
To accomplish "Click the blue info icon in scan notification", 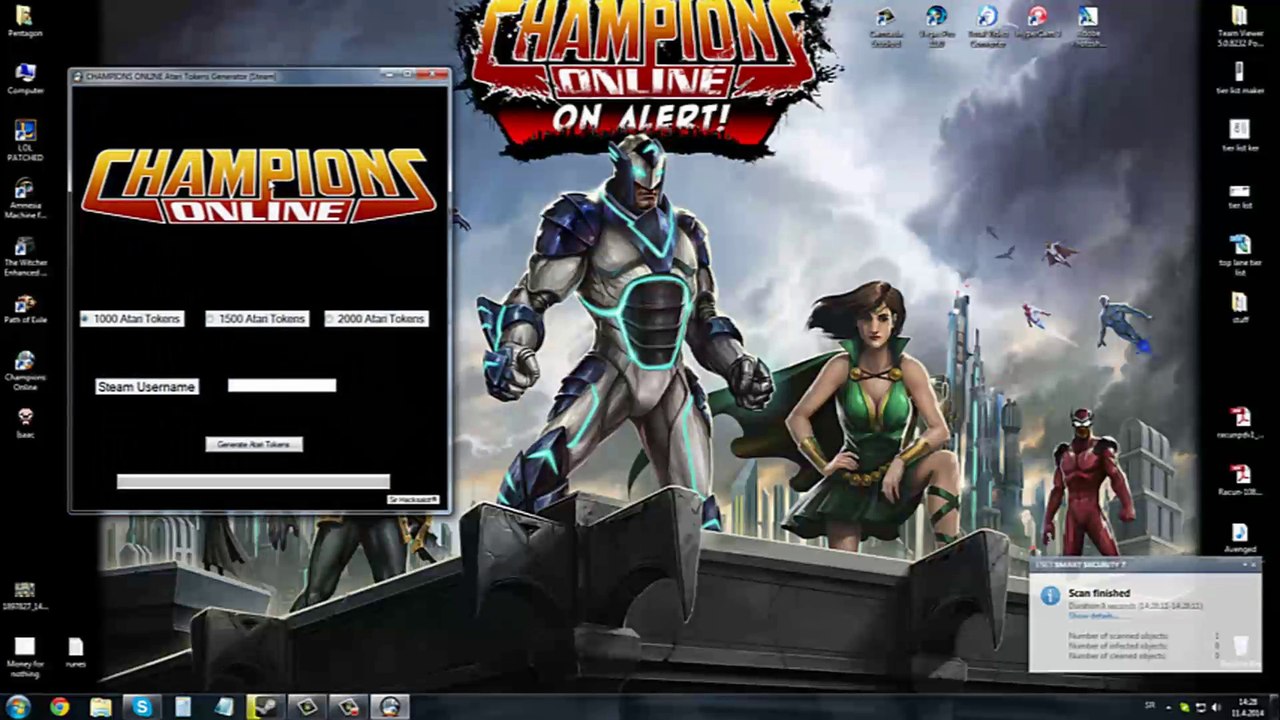I will (1049, 596).
